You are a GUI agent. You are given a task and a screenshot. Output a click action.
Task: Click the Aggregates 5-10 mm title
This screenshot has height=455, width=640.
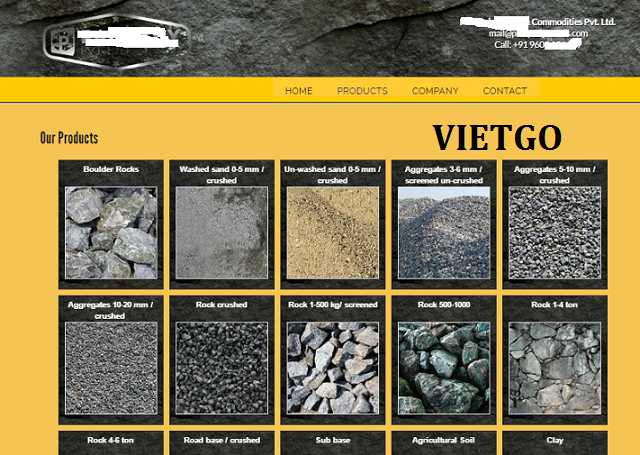[555, 175]
